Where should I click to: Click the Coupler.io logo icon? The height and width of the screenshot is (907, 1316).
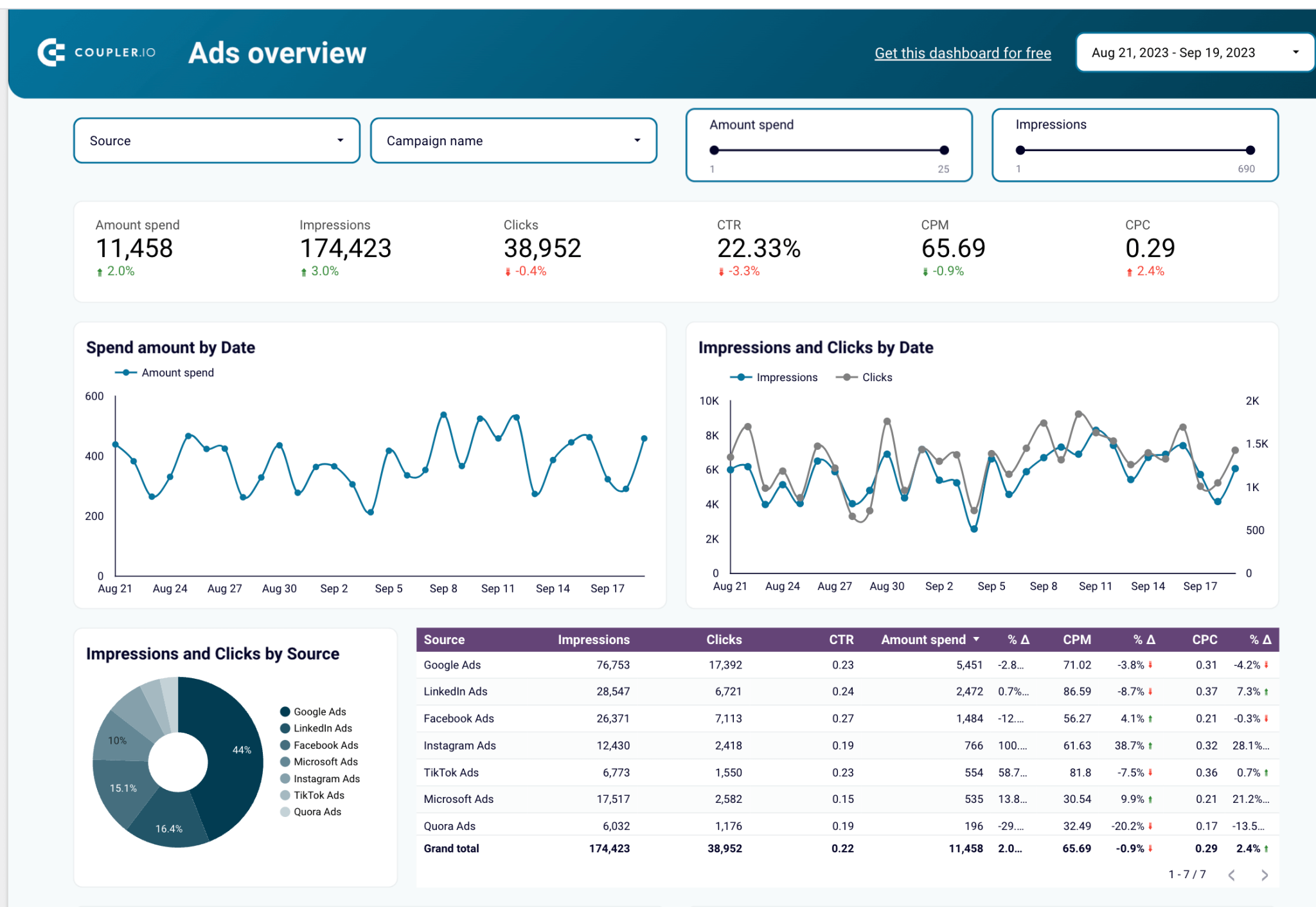click(x=51, y=52)
